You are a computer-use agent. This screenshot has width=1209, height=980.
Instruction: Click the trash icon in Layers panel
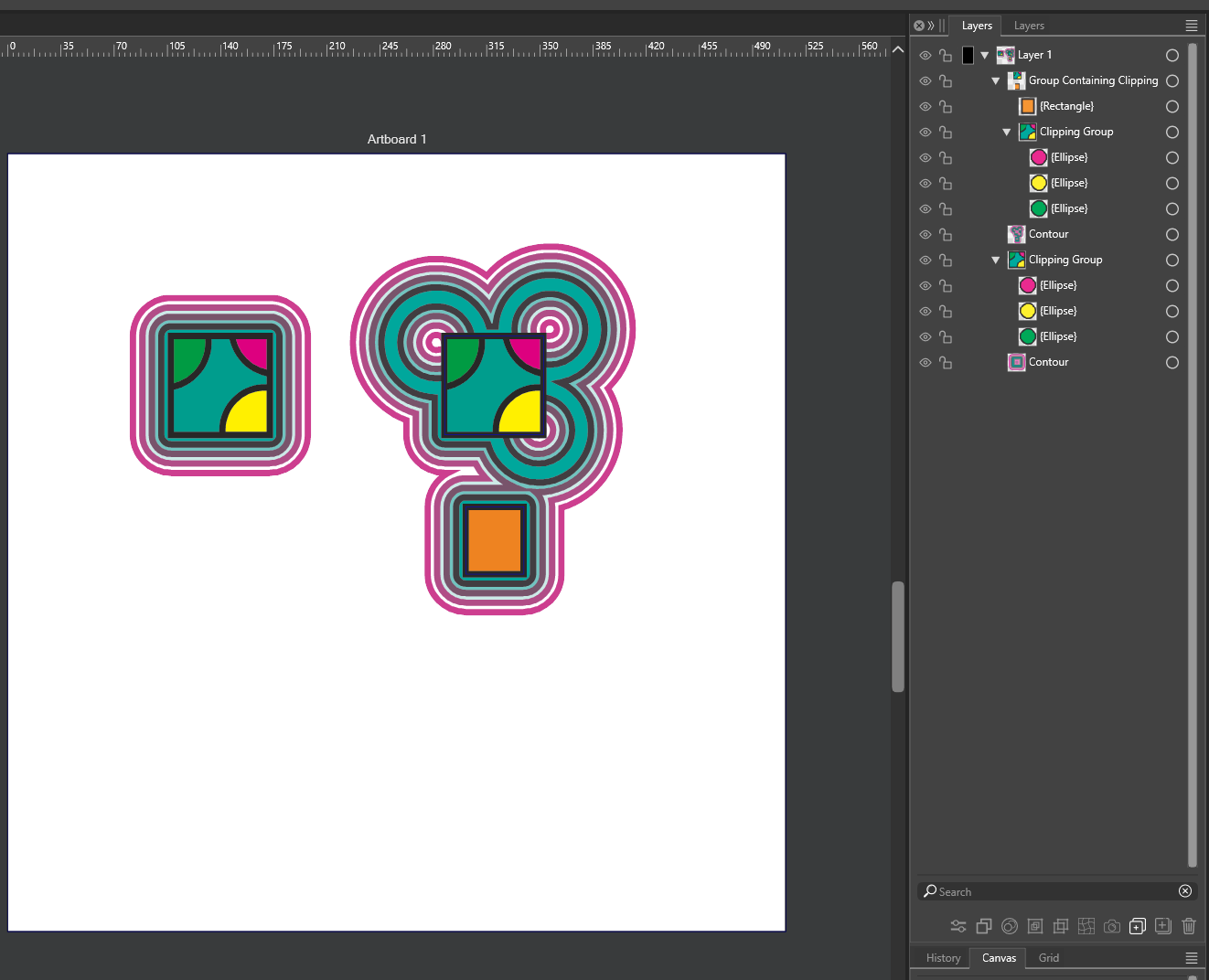tap(1188, 926)
